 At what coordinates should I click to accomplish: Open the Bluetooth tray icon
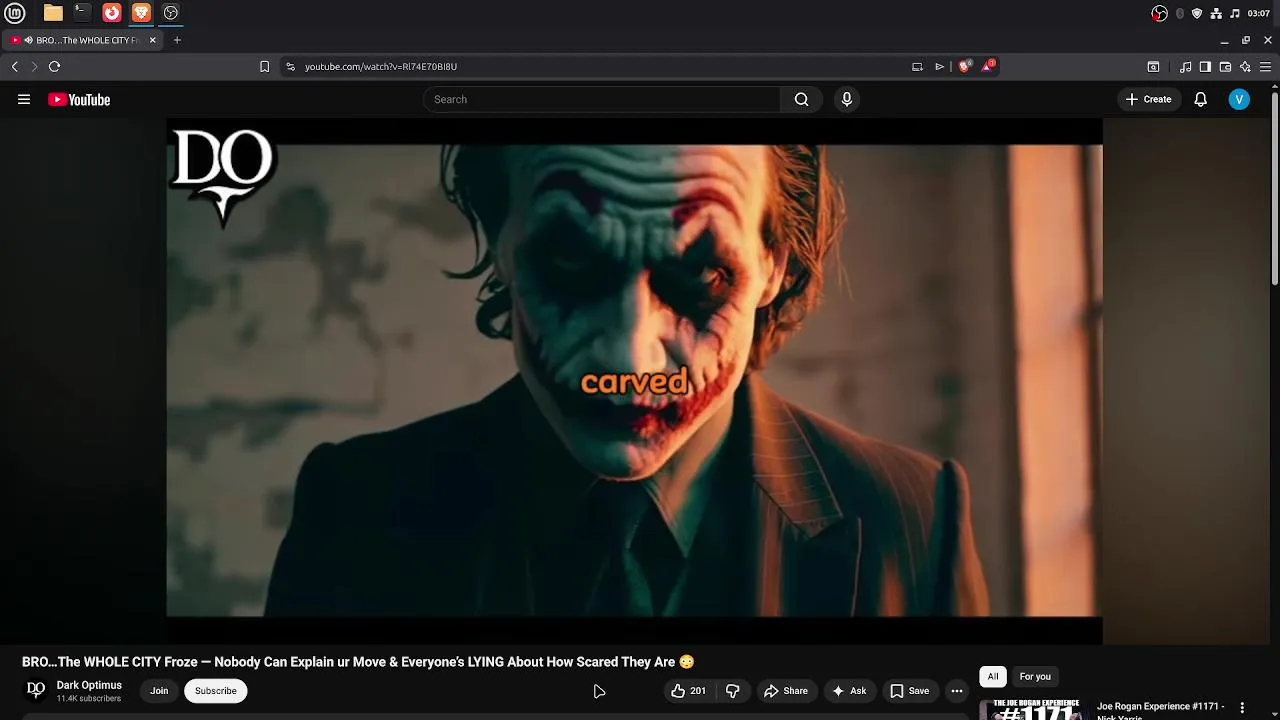[1180, 13]
